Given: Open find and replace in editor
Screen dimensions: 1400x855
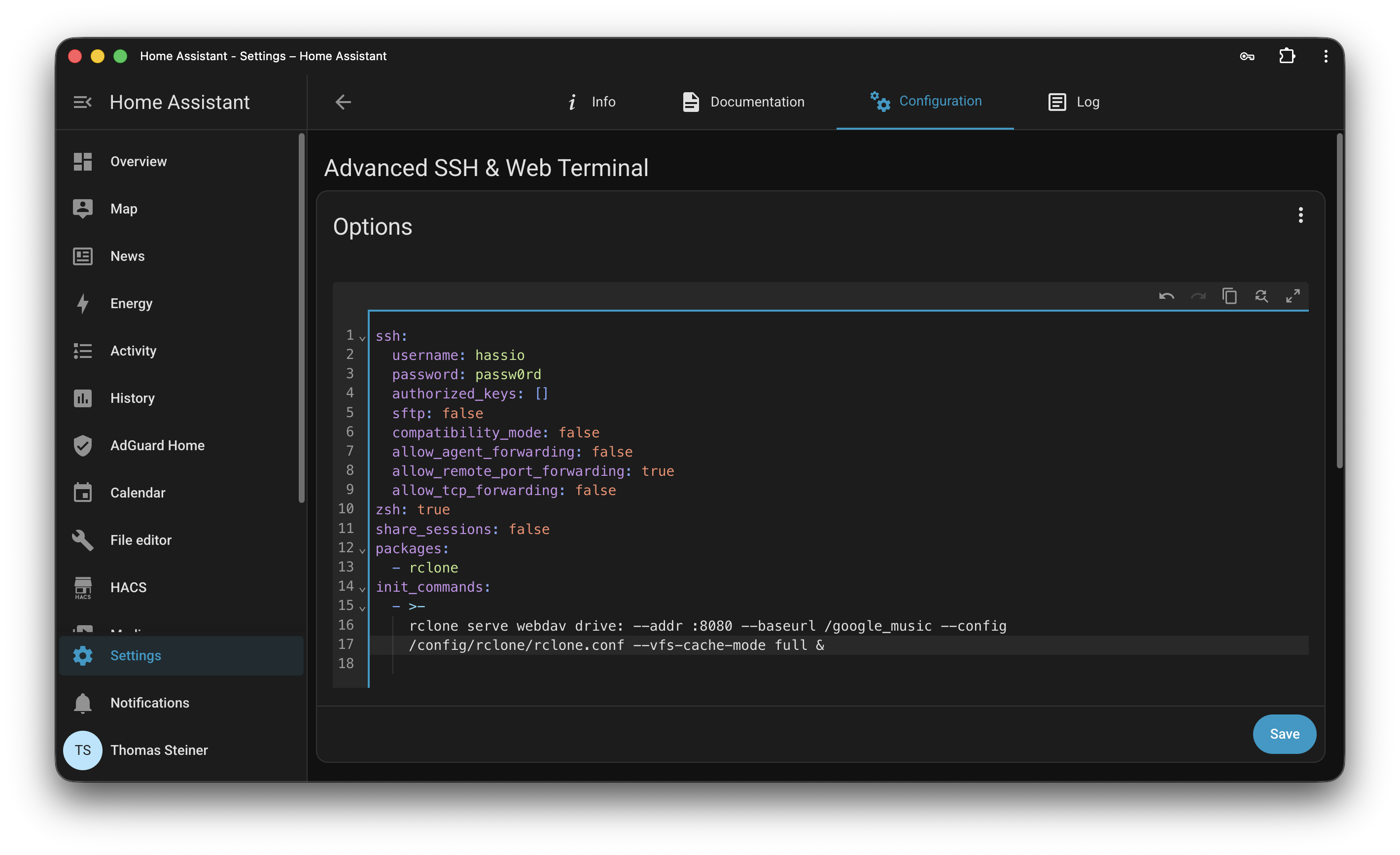Looking at the screenshot, I should pos(1261,296).
